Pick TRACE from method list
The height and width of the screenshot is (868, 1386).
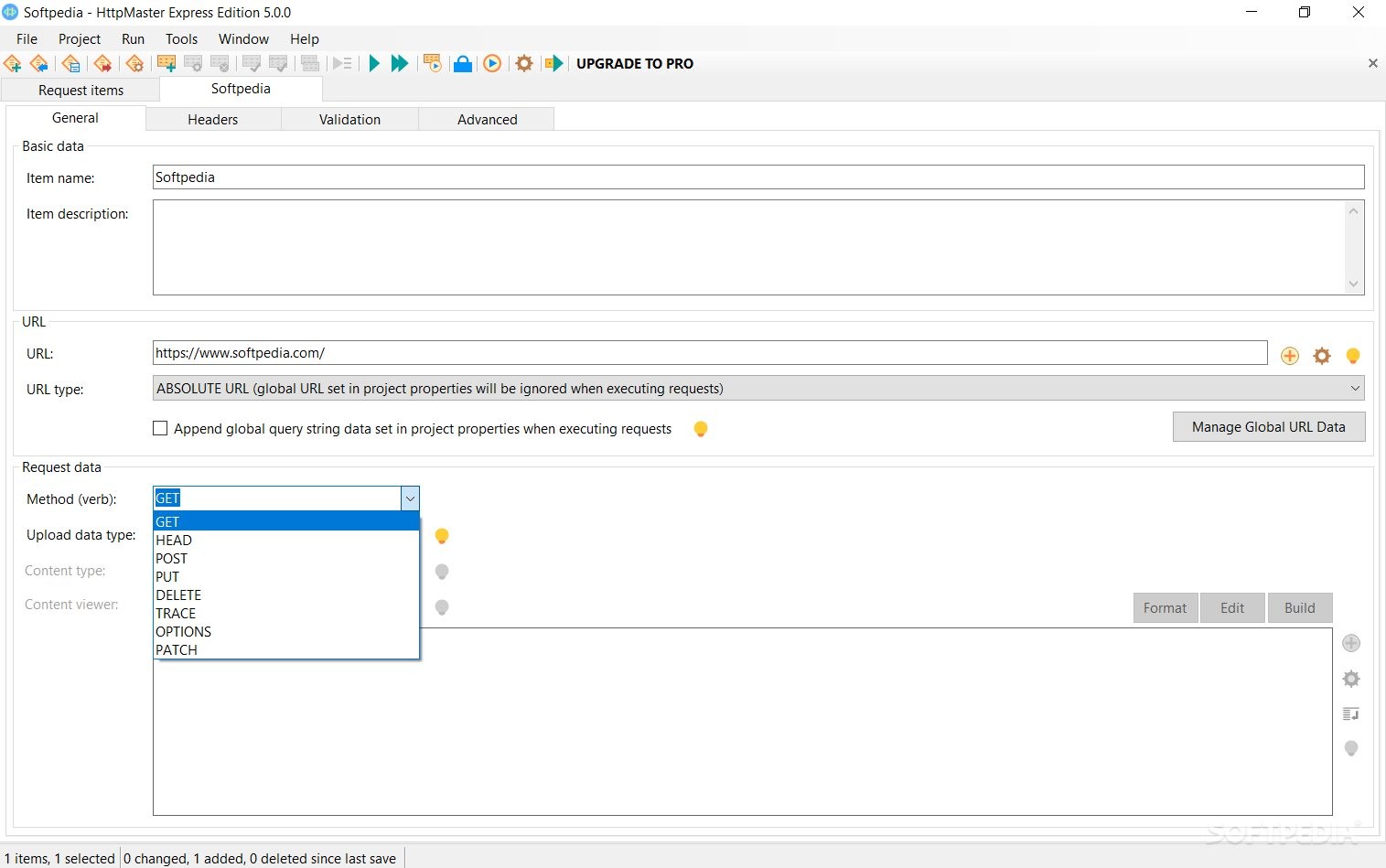pyautogui.click(x=285, y=613)
